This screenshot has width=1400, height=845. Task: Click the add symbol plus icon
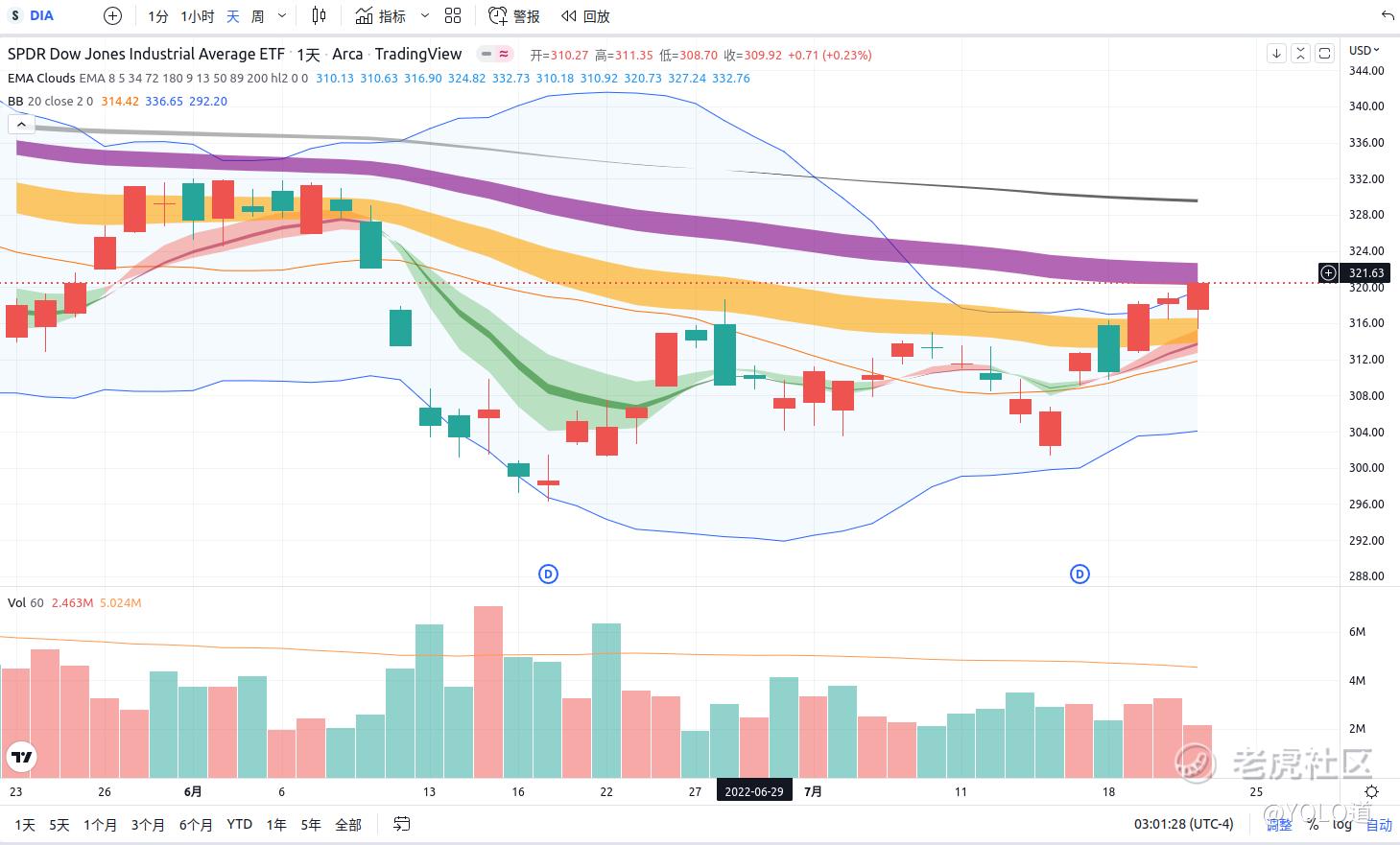pos(113,15)
